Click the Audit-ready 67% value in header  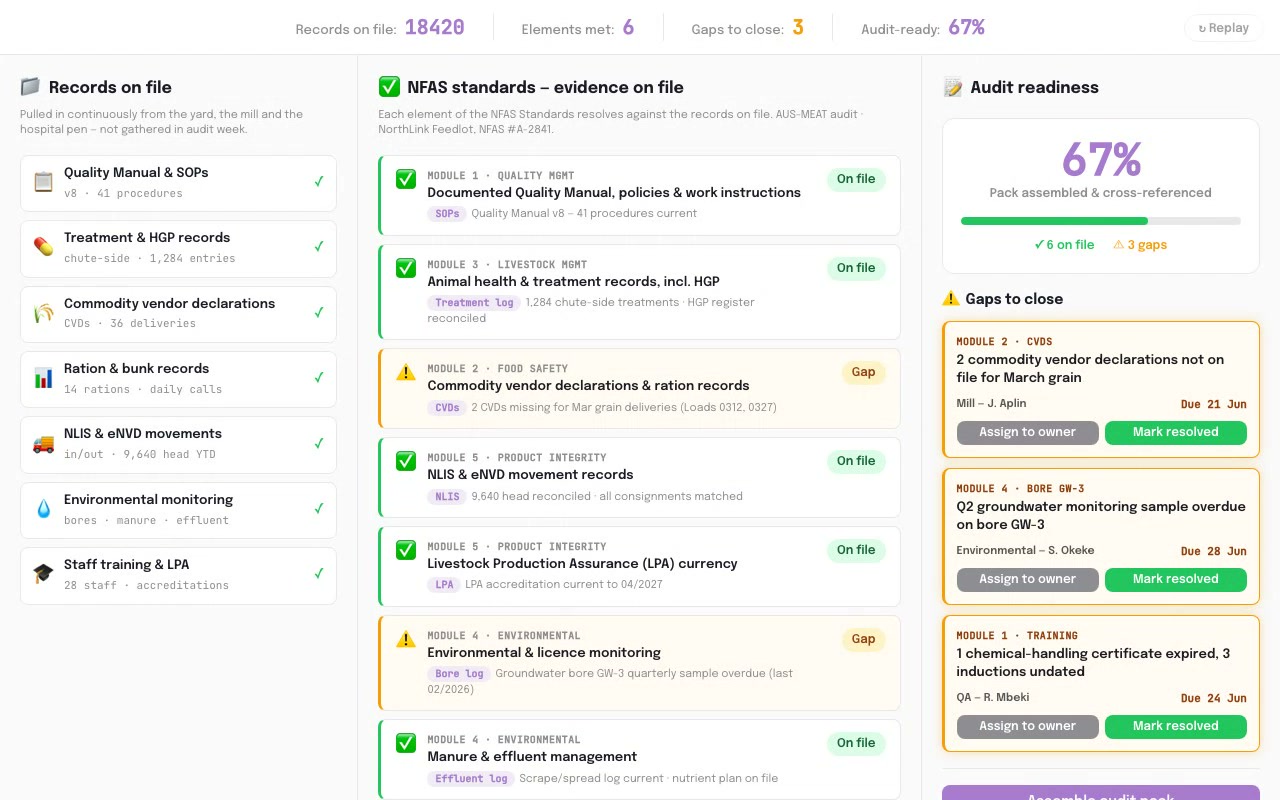pos(967,28)
